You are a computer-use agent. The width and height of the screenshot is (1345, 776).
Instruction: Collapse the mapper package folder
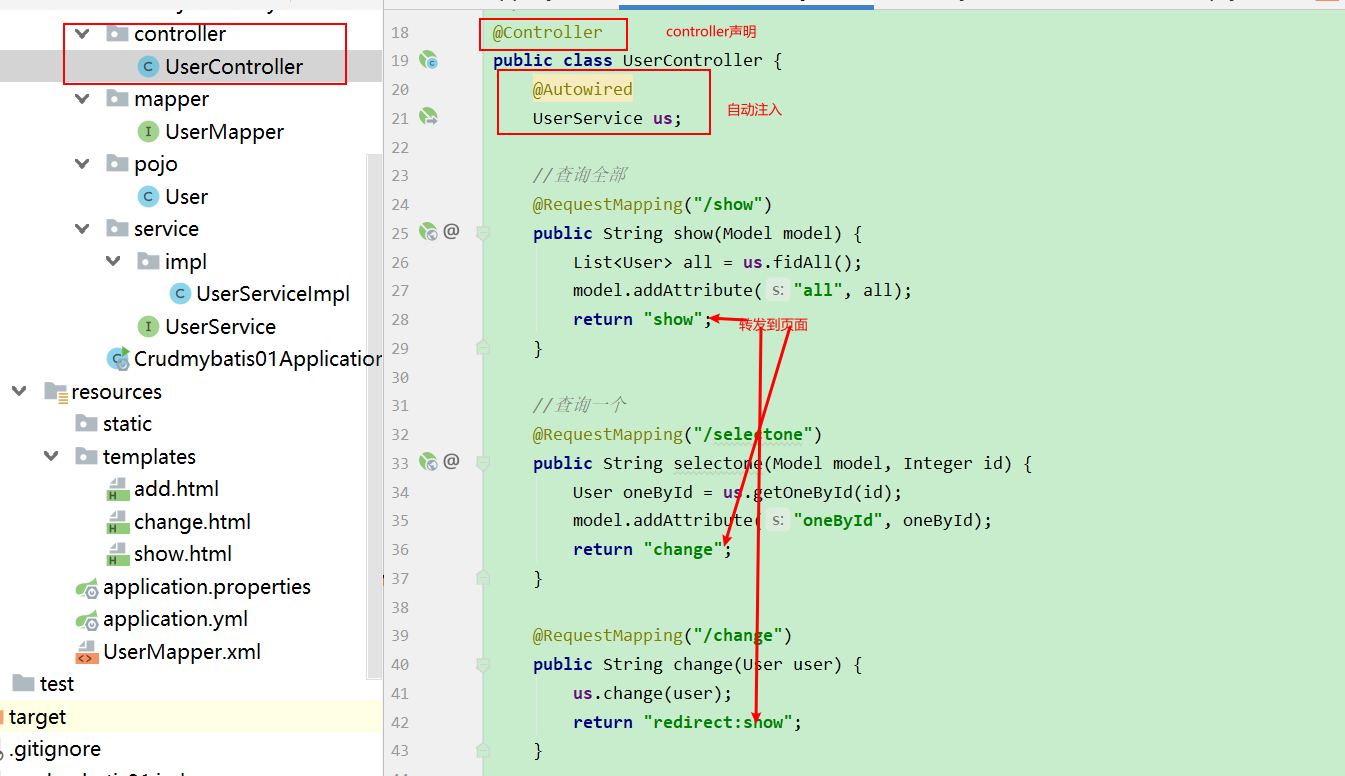tap(83, 99)
